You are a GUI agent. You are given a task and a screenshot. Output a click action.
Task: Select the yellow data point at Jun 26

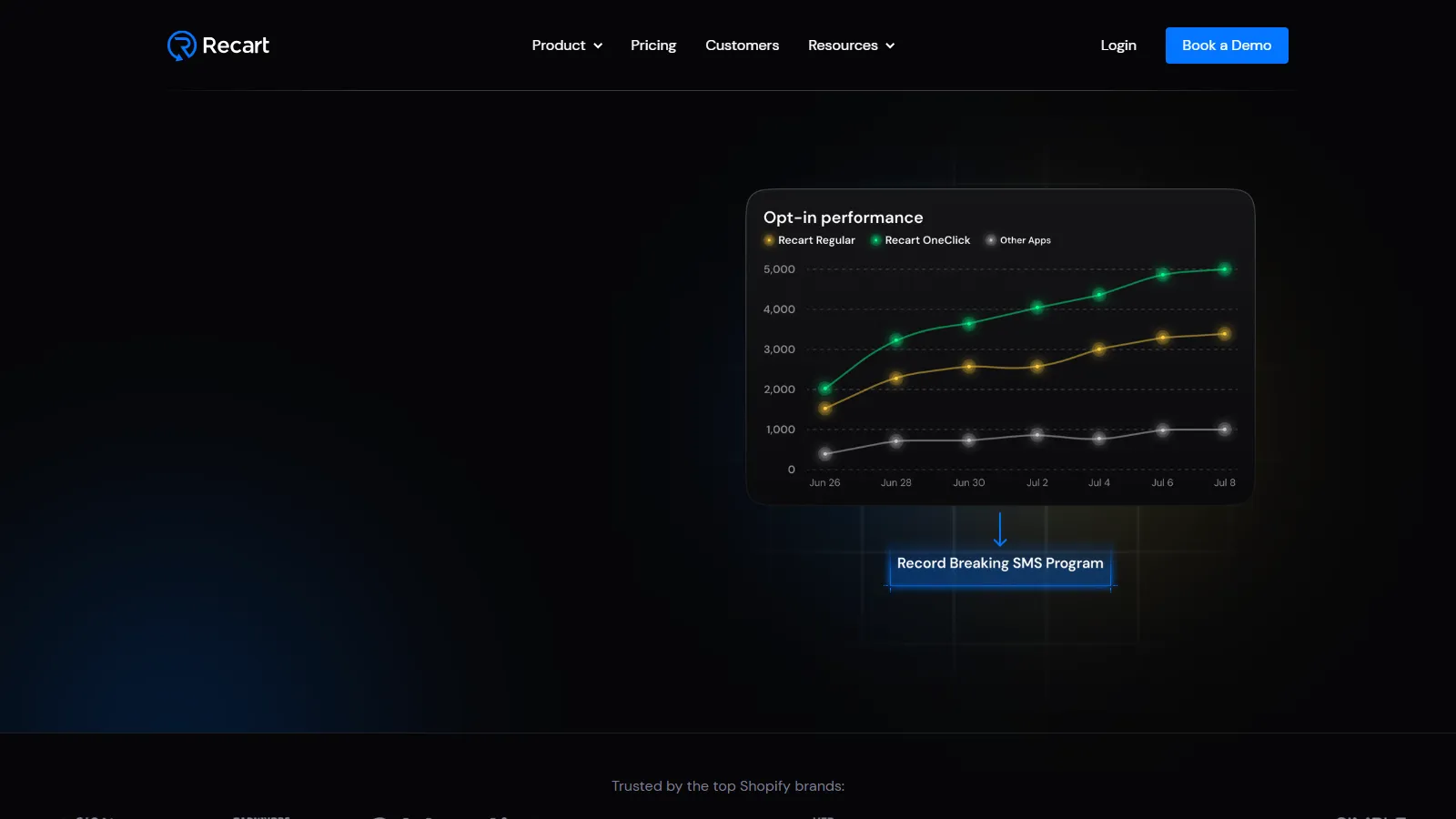[825, 409]
